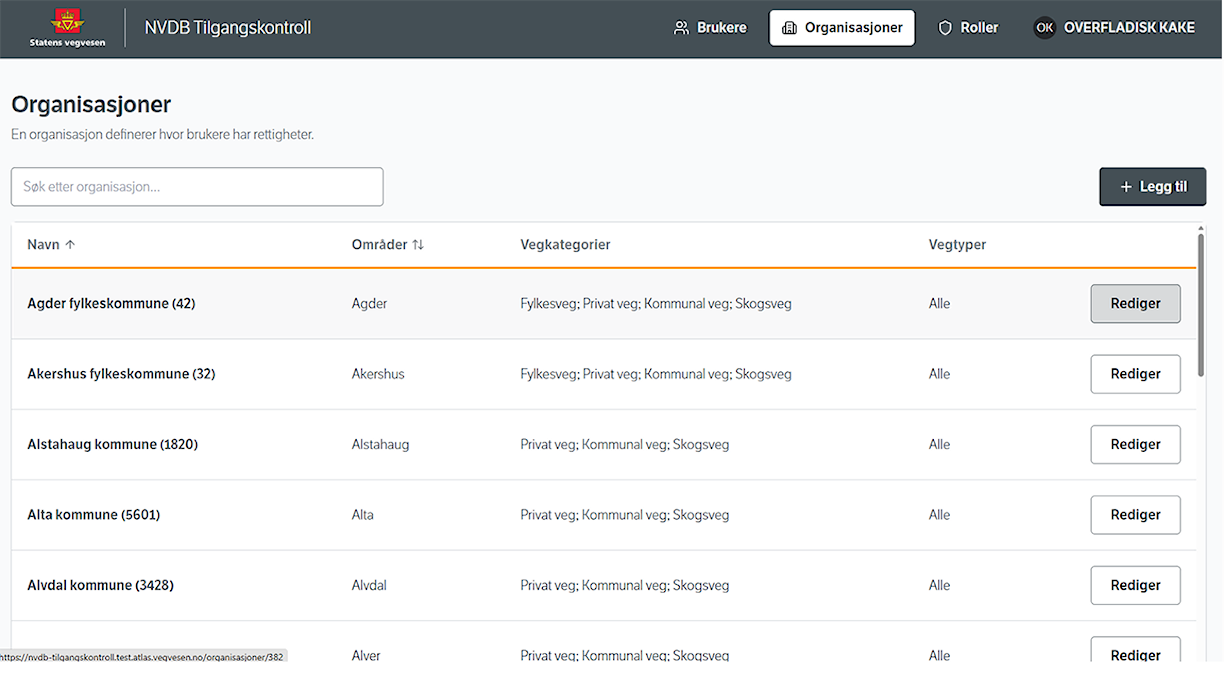Focus the Søk etter organisasjon field
This screenshot has width=1224, height=689.
197,187
